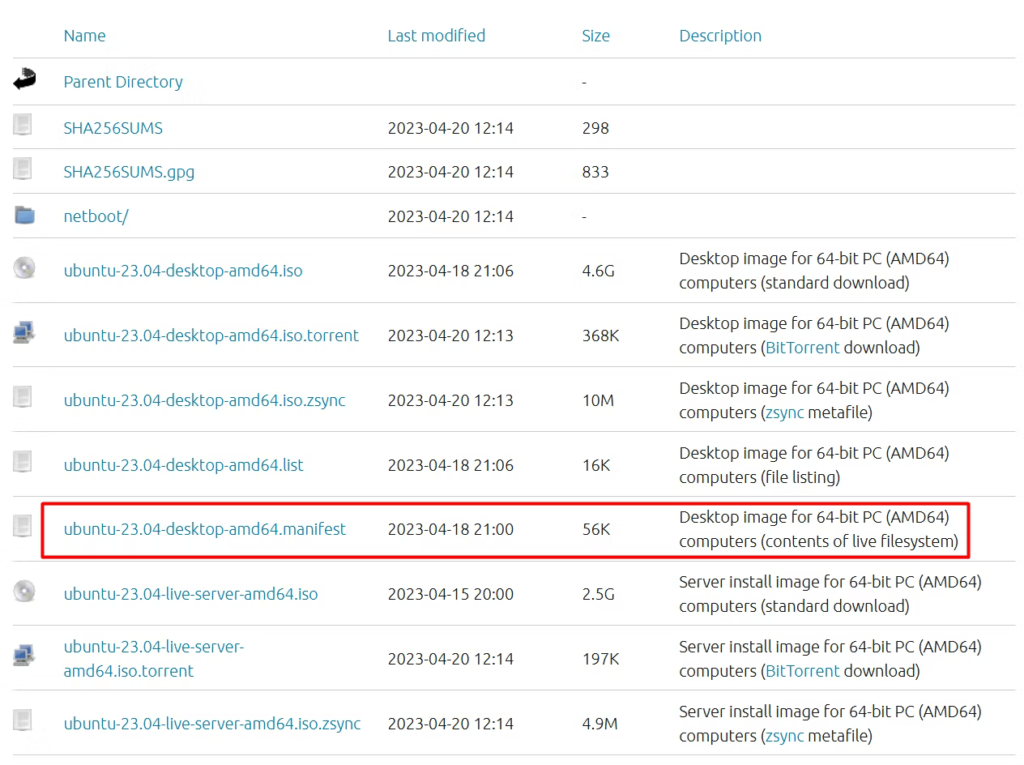Image resolution: width=1024 pixels, height=765 pixels.
Task: Sort the listing by Size header
Action: [595, 36]
